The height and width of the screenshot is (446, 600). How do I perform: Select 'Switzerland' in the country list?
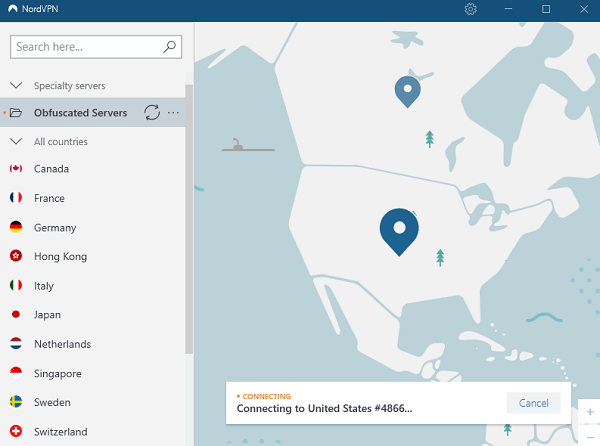click(x=60, y=431)
